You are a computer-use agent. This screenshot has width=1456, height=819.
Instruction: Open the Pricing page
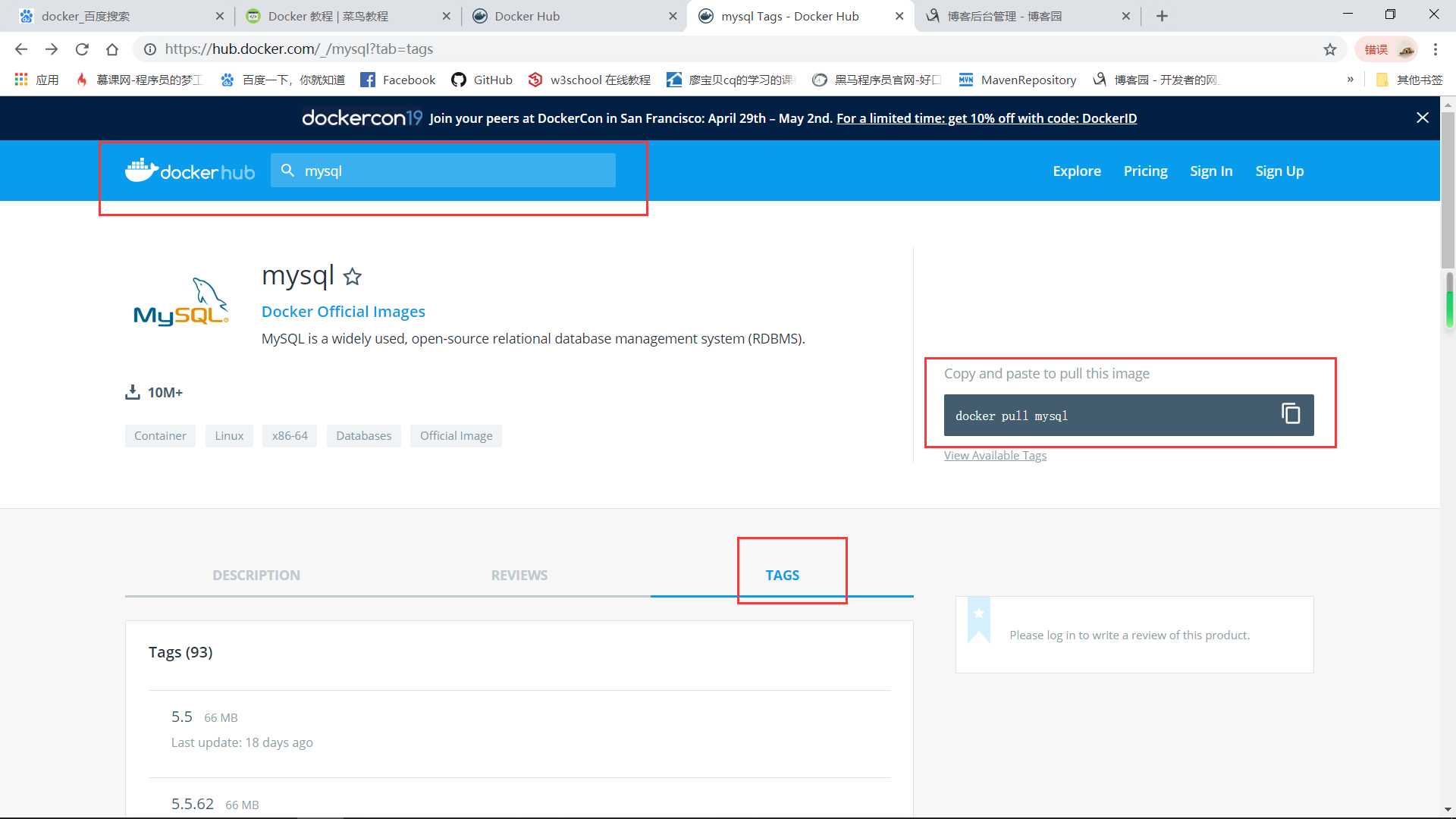pos(1145,171)
